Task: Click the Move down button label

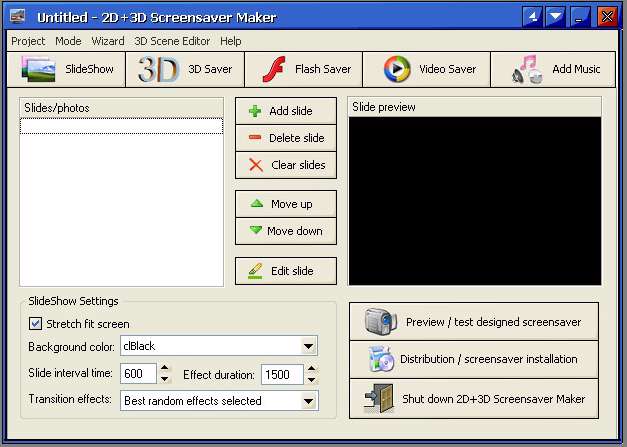Action: point(295,231)
